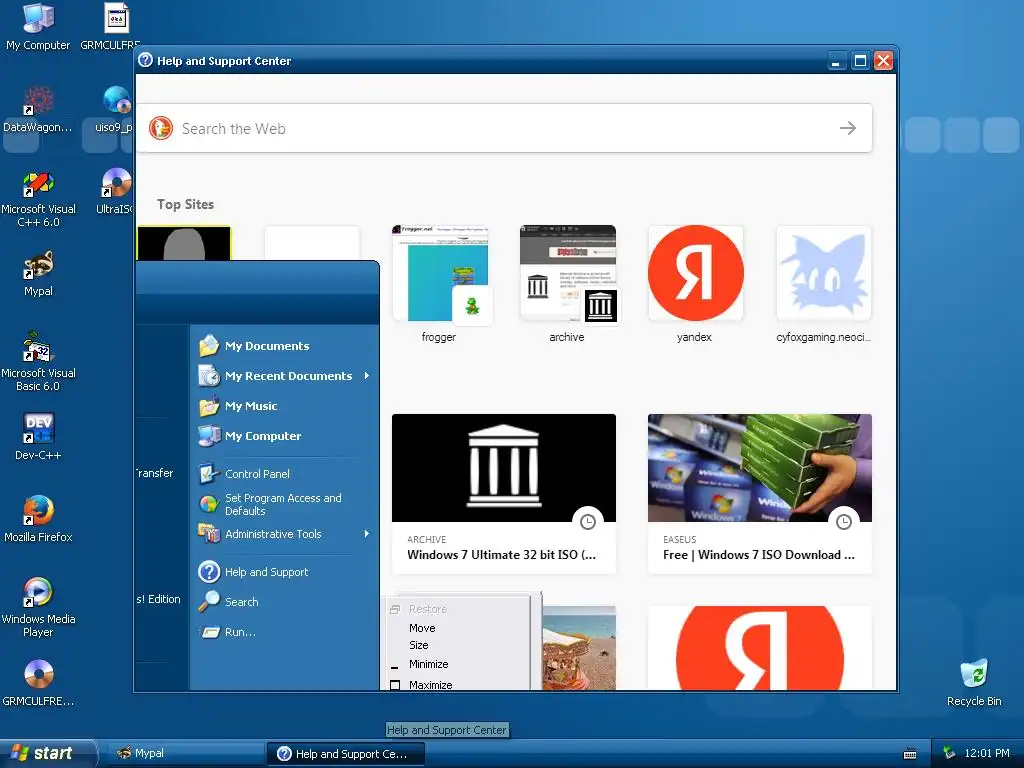Viewport: 1024px width, 768px height.
Task: Maximize the Help and Support Center window
Action: click(860, 61)
